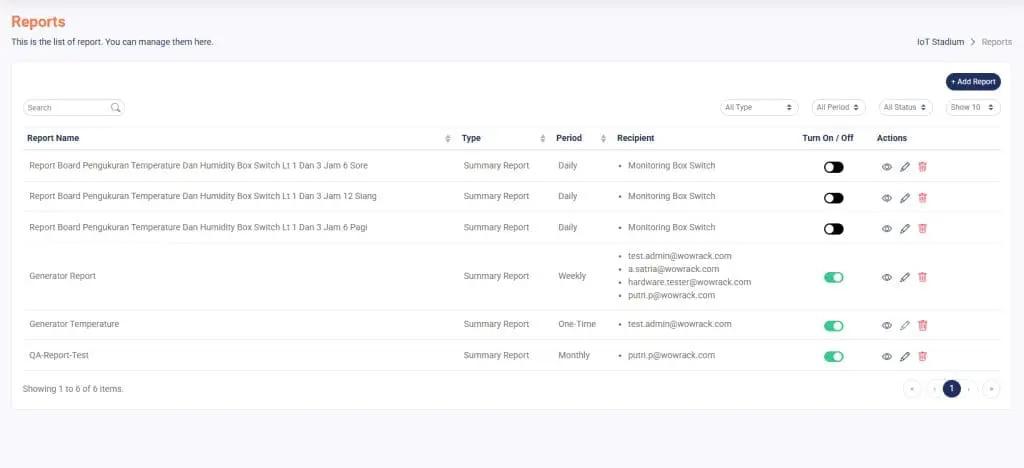Delete the Generator Temperature report
The height and width of the screenshot is (468, 1024).
(922, 325)
